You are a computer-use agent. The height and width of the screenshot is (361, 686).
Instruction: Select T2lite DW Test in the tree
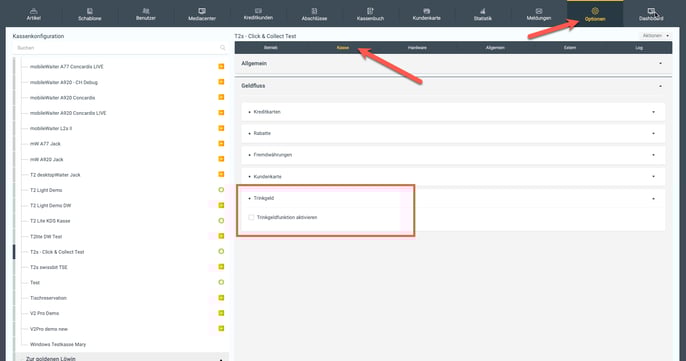[46, 236]
